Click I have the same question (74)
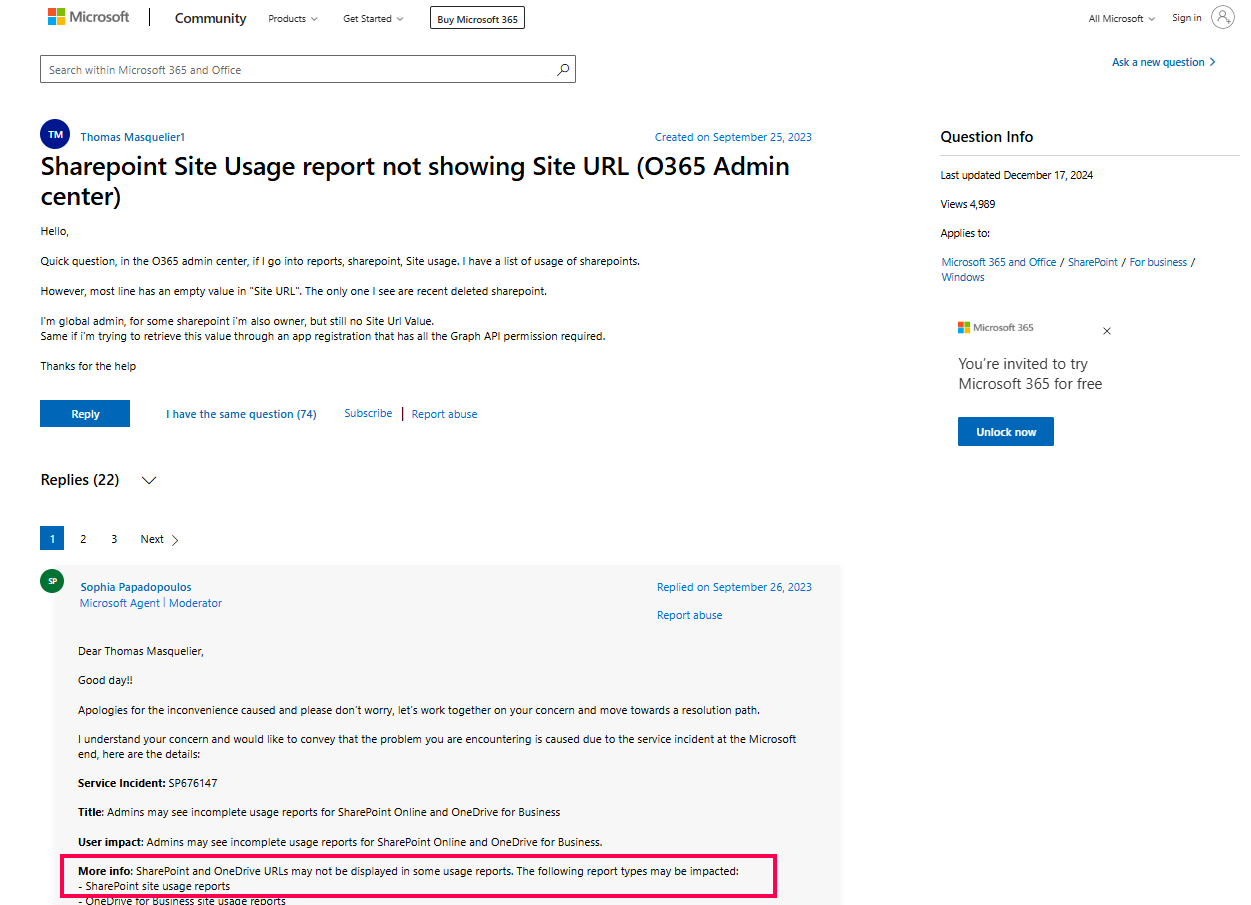Image resolution: width=1251 pixels, height=905 pixels. point(241,414)
